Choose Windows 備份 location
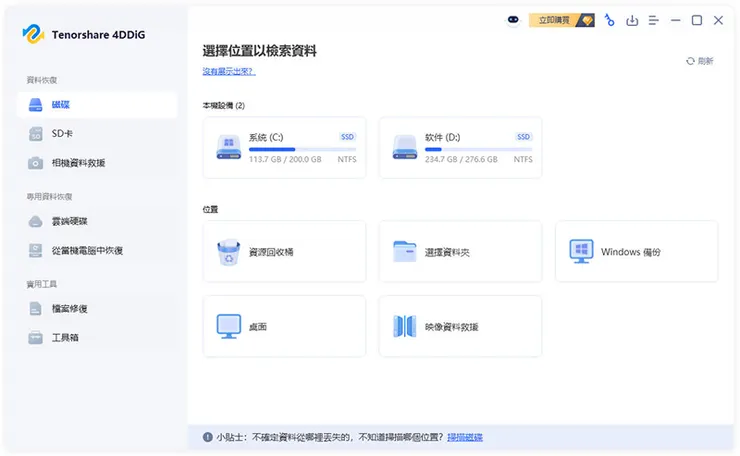 tap(637, 252)
